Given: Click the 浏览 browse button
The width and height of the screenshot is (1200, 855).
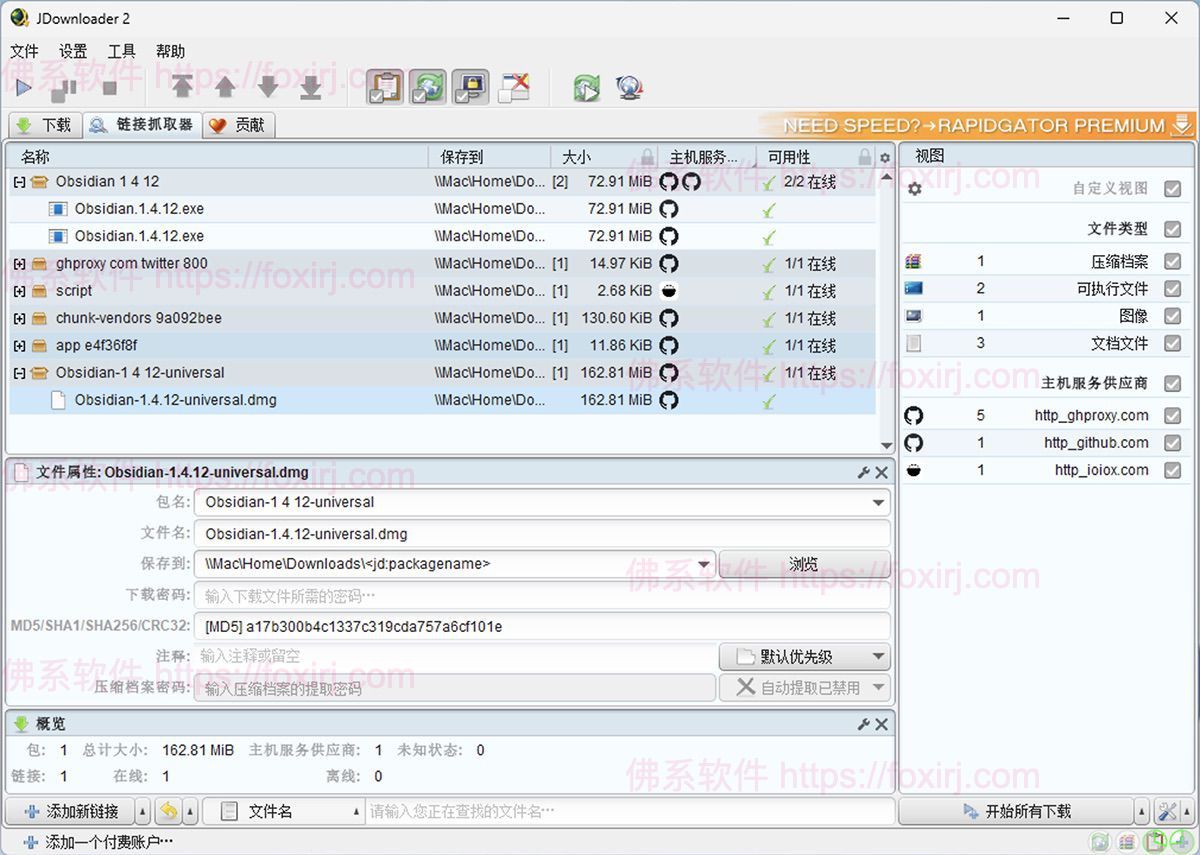Looking at the screenshot, I should tap(803, 564).
